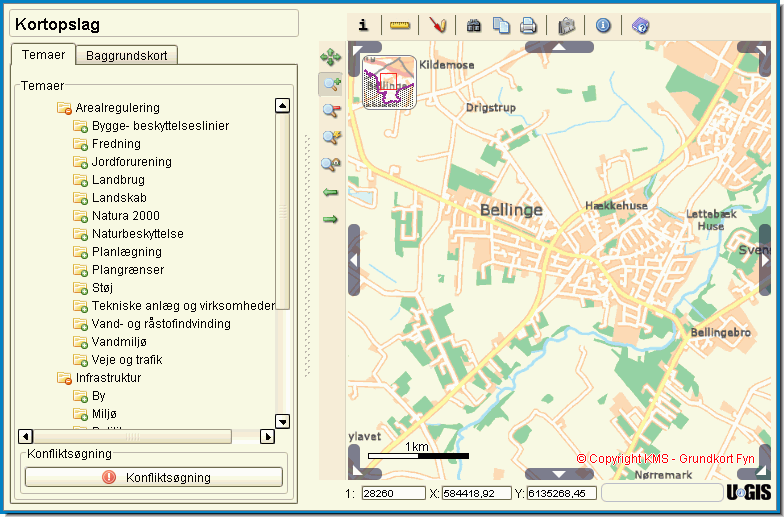Open the blue information circle icon
This screenshot has width=784, height=517.
604,25
